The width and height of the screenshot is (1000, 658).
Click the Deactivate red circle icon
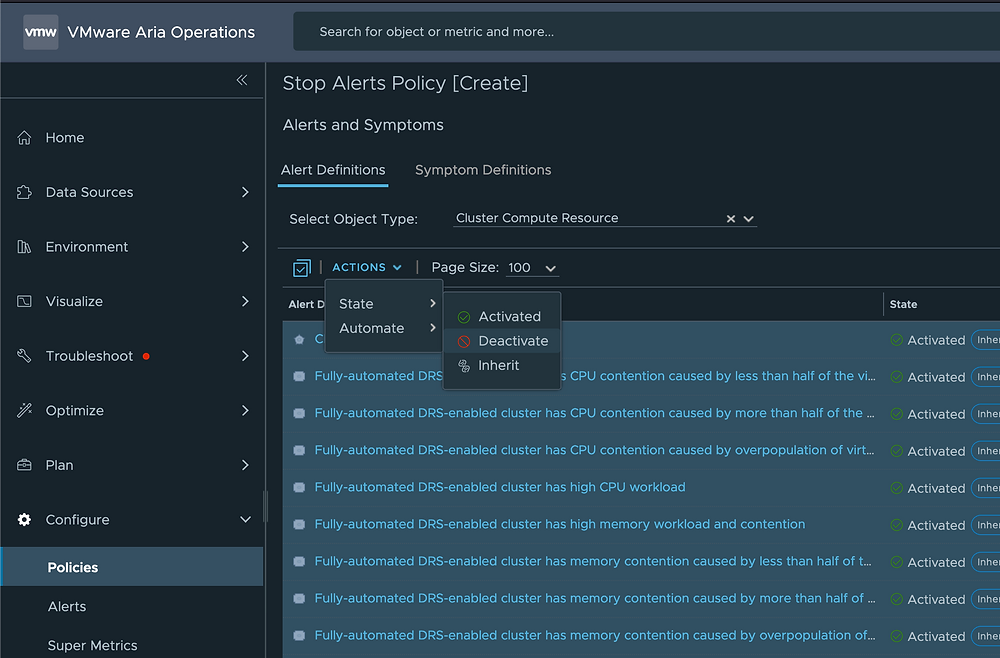tap(464, 341)
